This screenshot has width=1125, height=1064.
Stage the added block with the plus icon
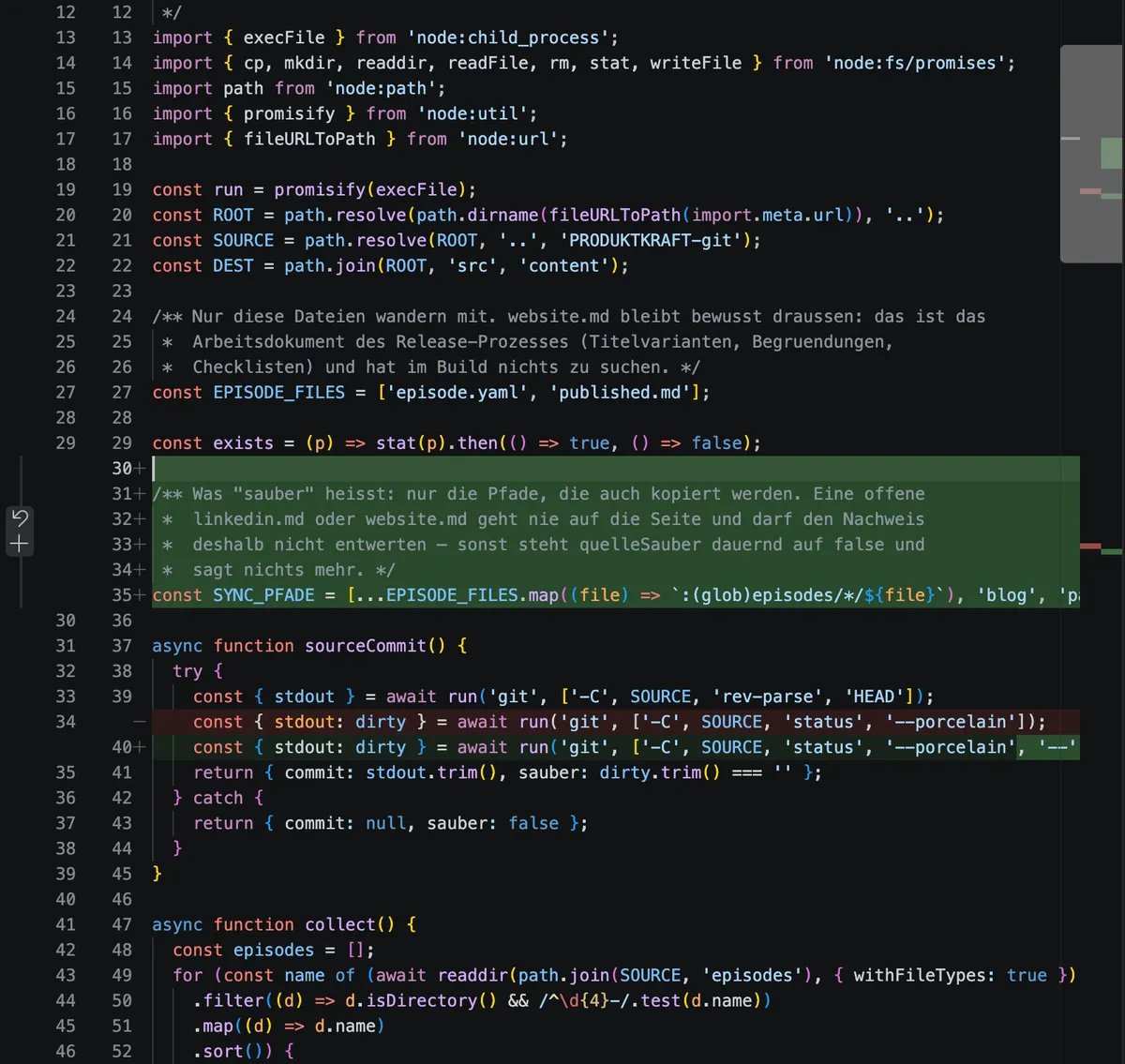coord(20,544)
